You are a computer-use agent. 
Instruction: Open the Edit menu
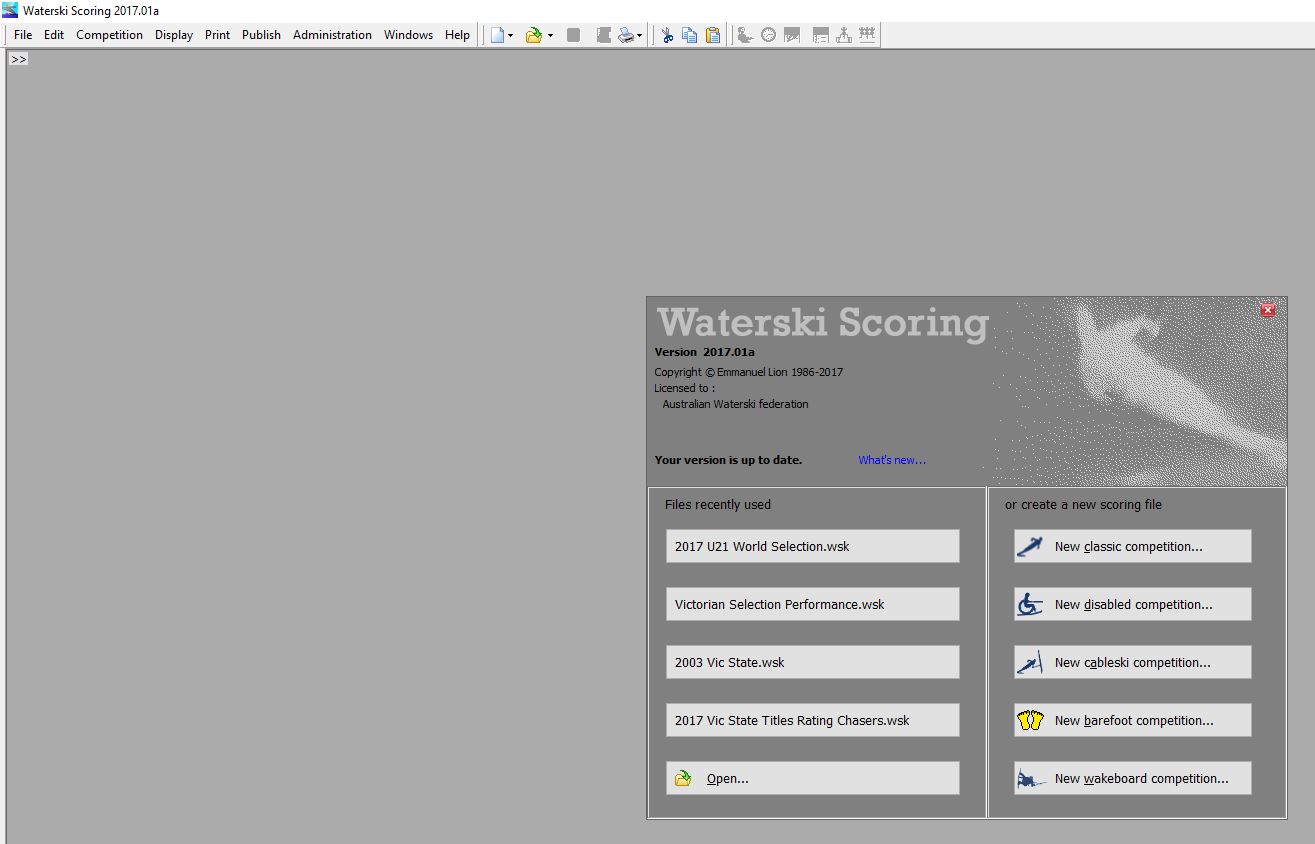[54, 34]
